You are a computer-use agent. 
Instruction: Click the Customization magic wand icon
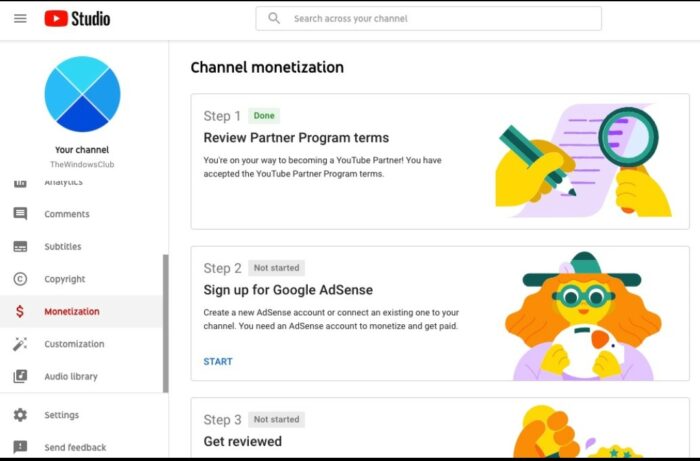click(x=20, y=344)
